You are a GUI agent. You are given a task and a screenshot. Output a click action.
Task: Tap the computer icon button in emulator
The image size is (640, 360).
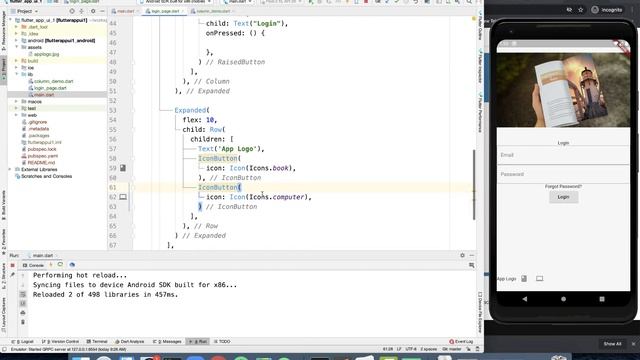click(x=540, y=279)
